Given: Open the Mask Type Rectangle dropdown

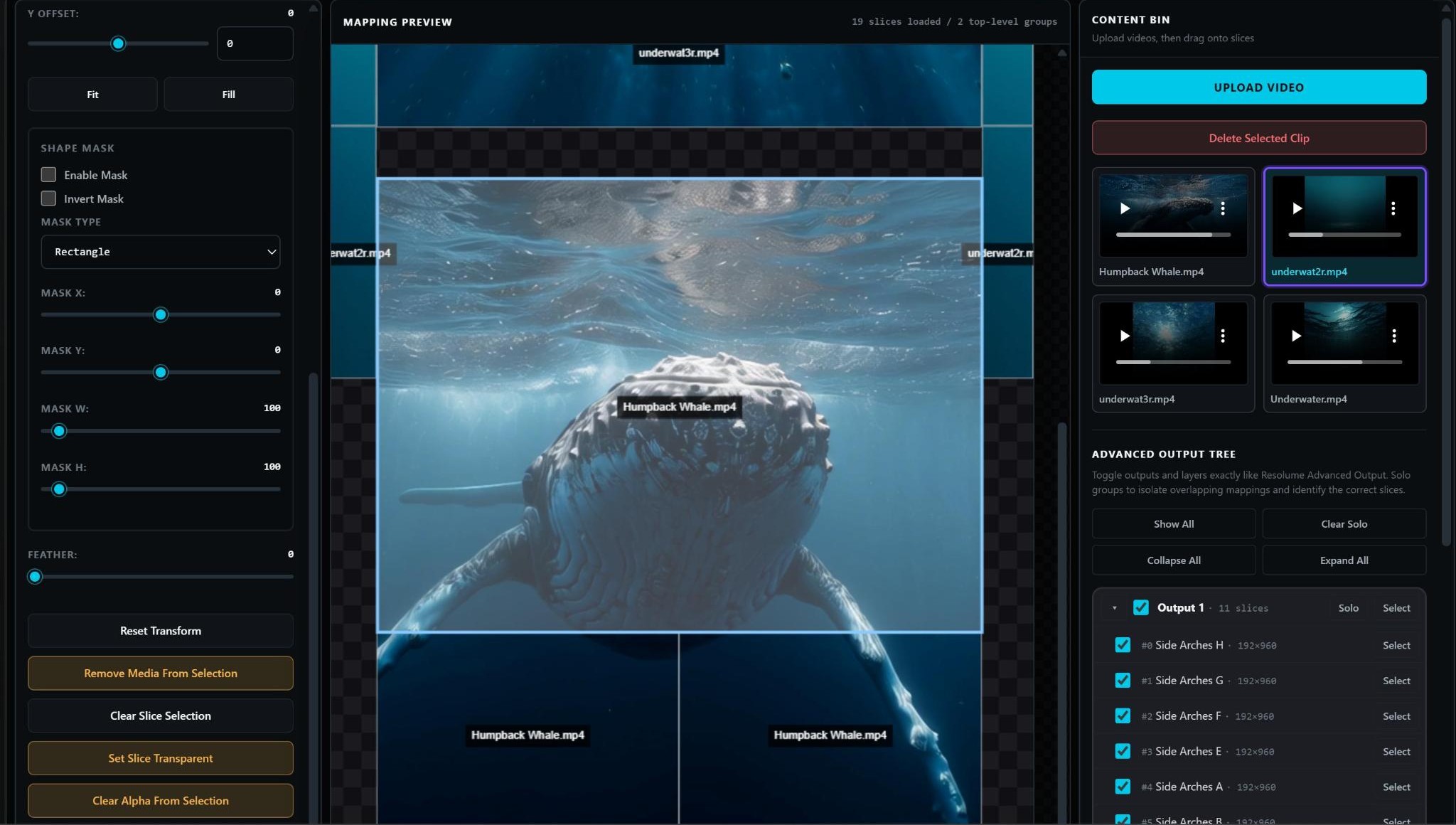Looking at the screenshot, I should tap(161, 252).
